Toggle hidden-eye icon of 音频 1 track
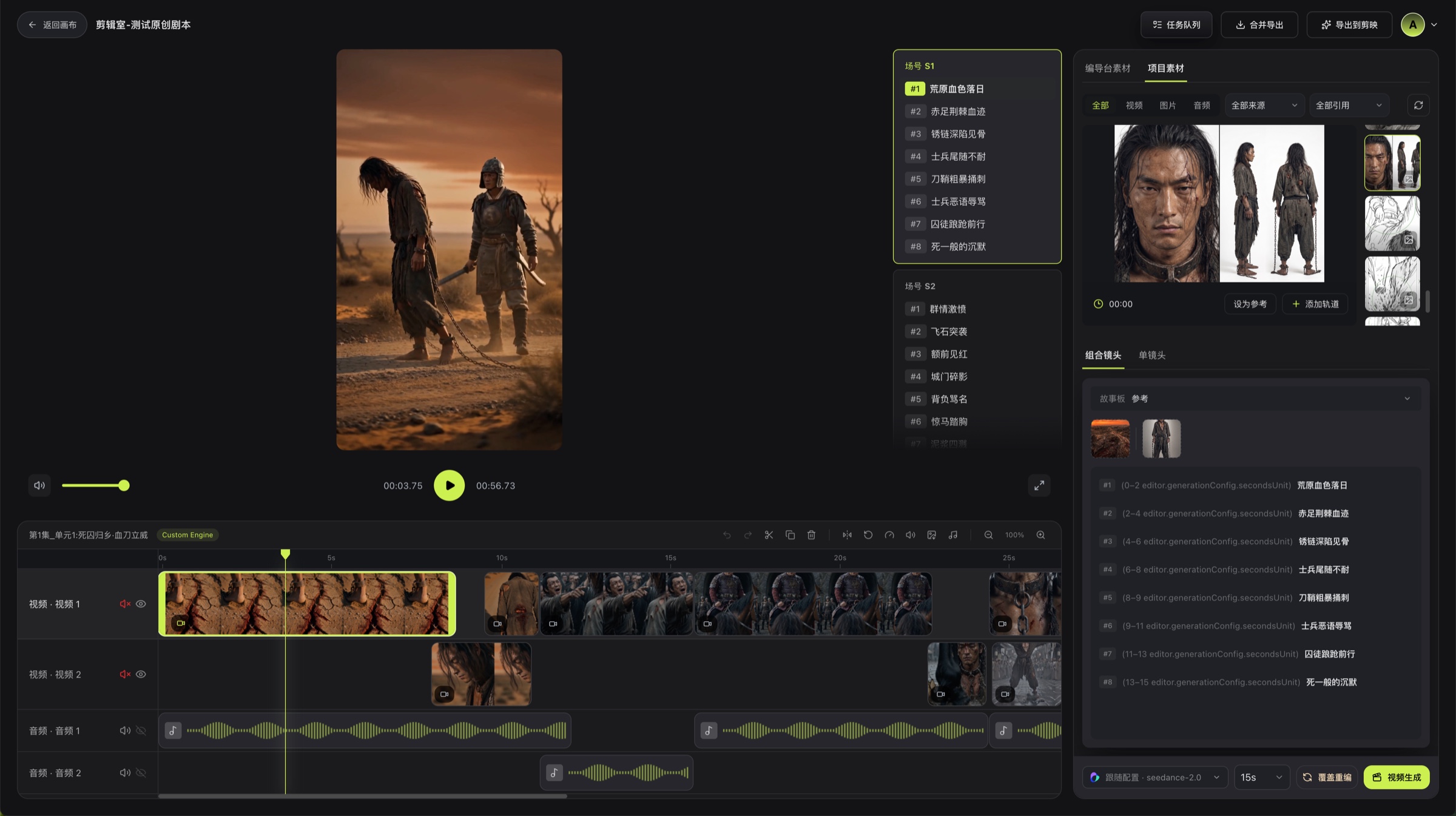Image resolution: width=1456 pixels, height=816 pixels. 141,730
